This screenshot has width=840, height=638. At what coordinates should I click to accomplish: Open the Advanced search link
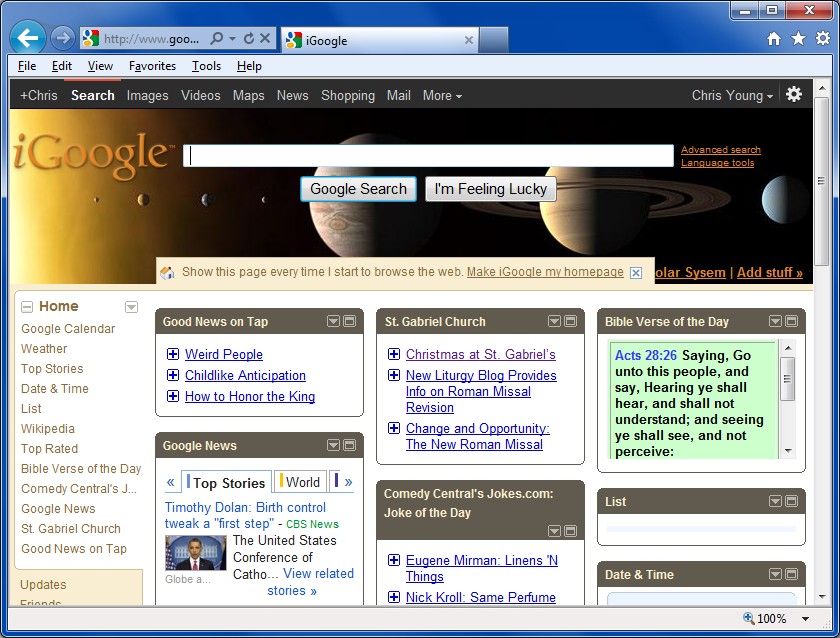[x=721, y=149]
